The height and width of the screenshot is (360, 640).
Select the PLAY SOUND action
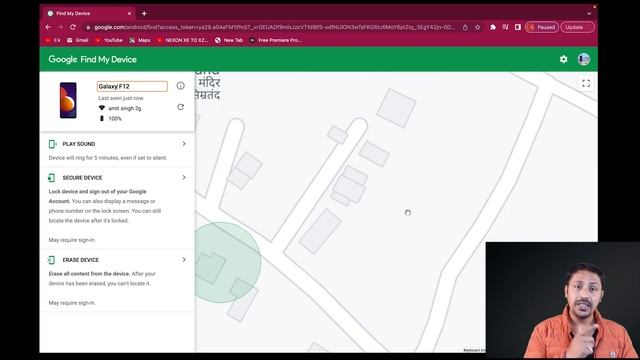click(x=79, y=144)
